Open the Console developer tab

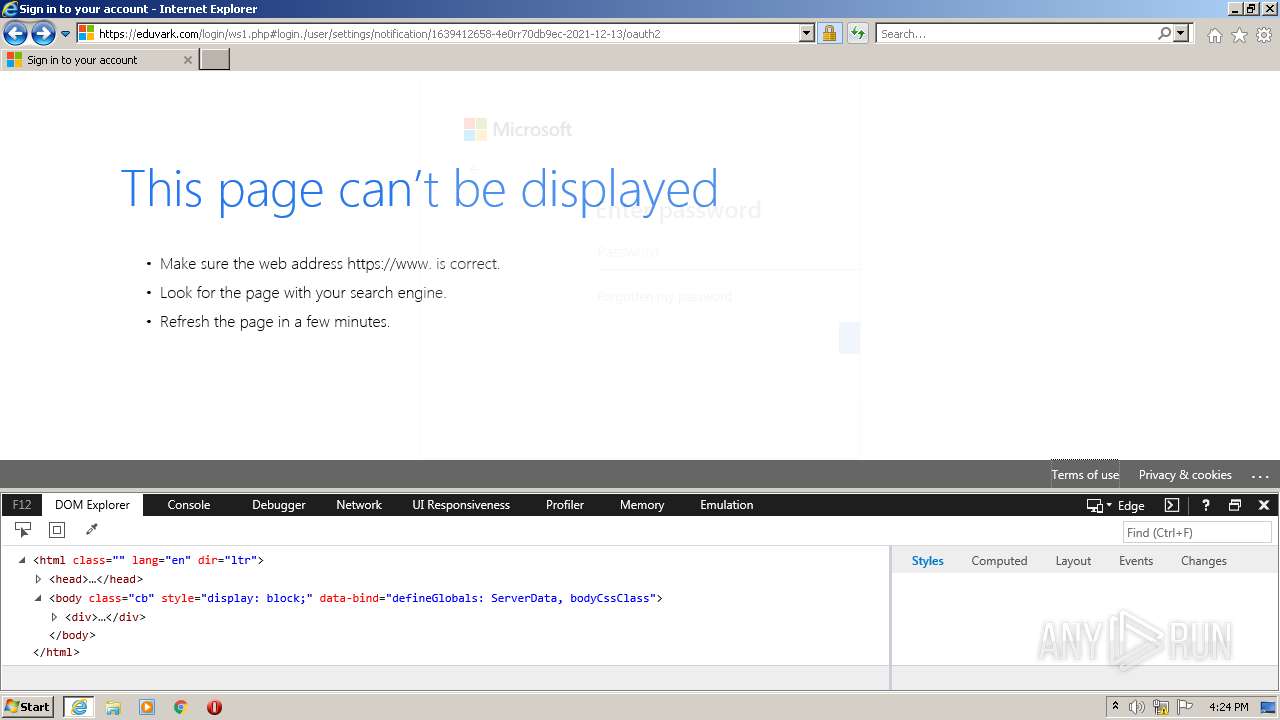point(189,505)
